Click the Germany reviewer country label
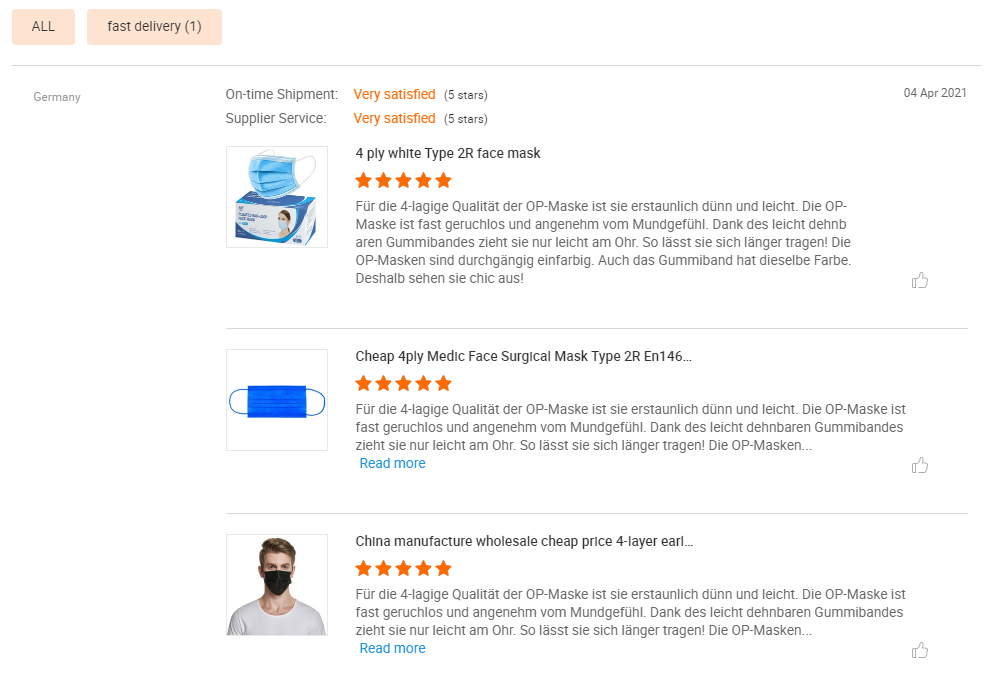Screen dimensions: 992x700 [57, 97]
